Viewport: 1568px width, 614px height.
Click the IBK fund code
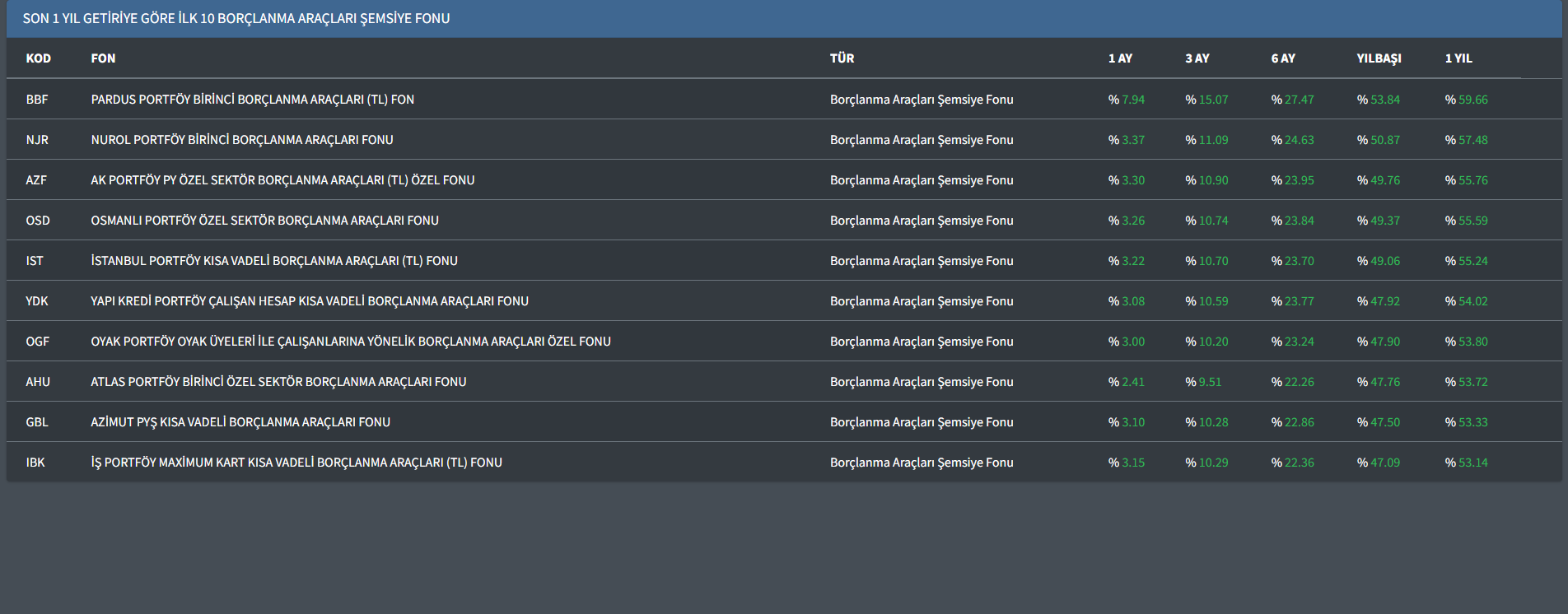[35, 463]
